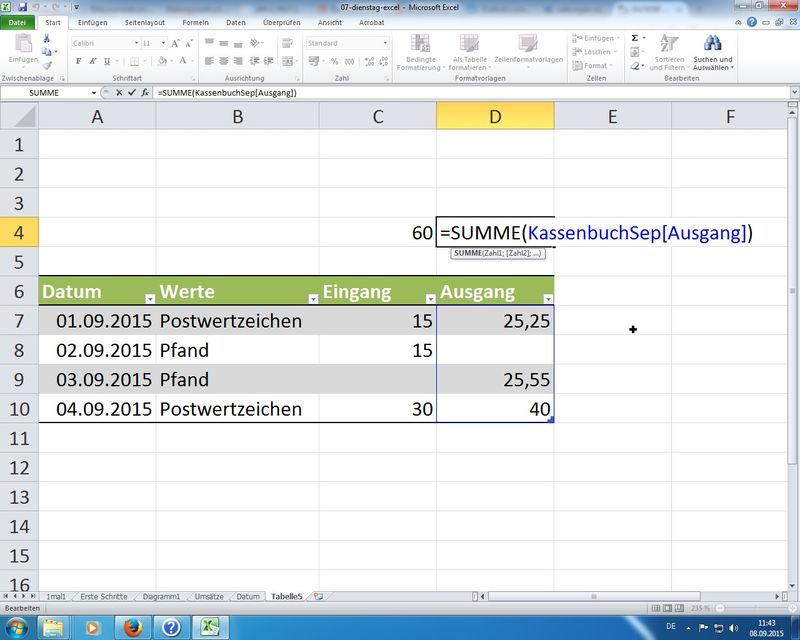Click the insert new worksheet icon
Screen dimensions: 800x640
click(318, 596)
